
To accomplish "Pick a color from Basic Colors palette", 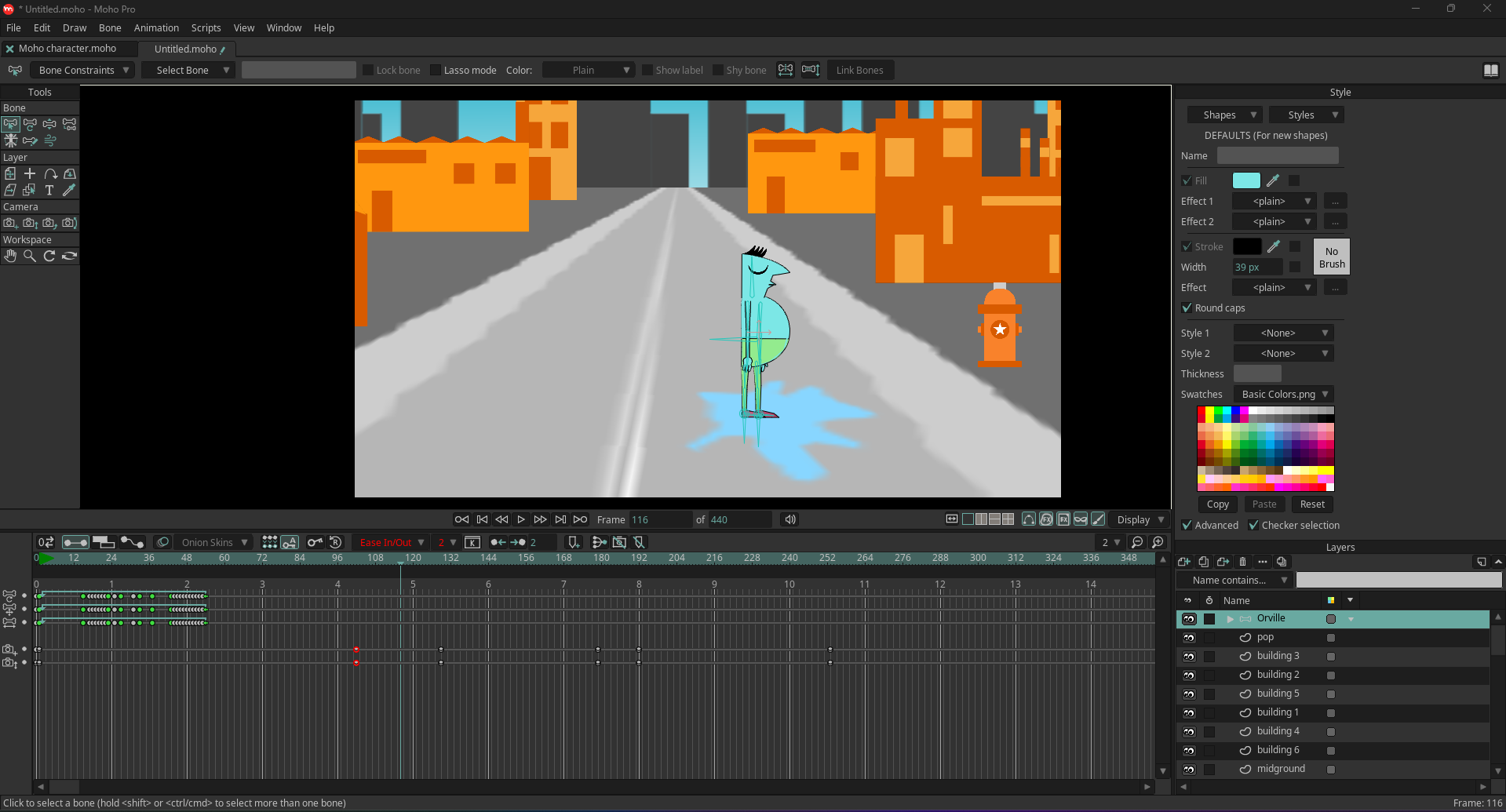I will (x=1265, y=449).
